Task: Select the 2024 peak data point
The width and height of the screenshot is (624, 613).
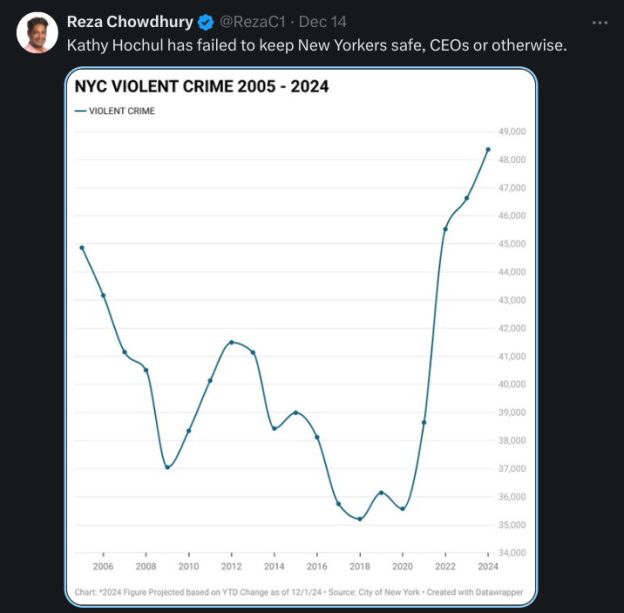Action: 488,150
